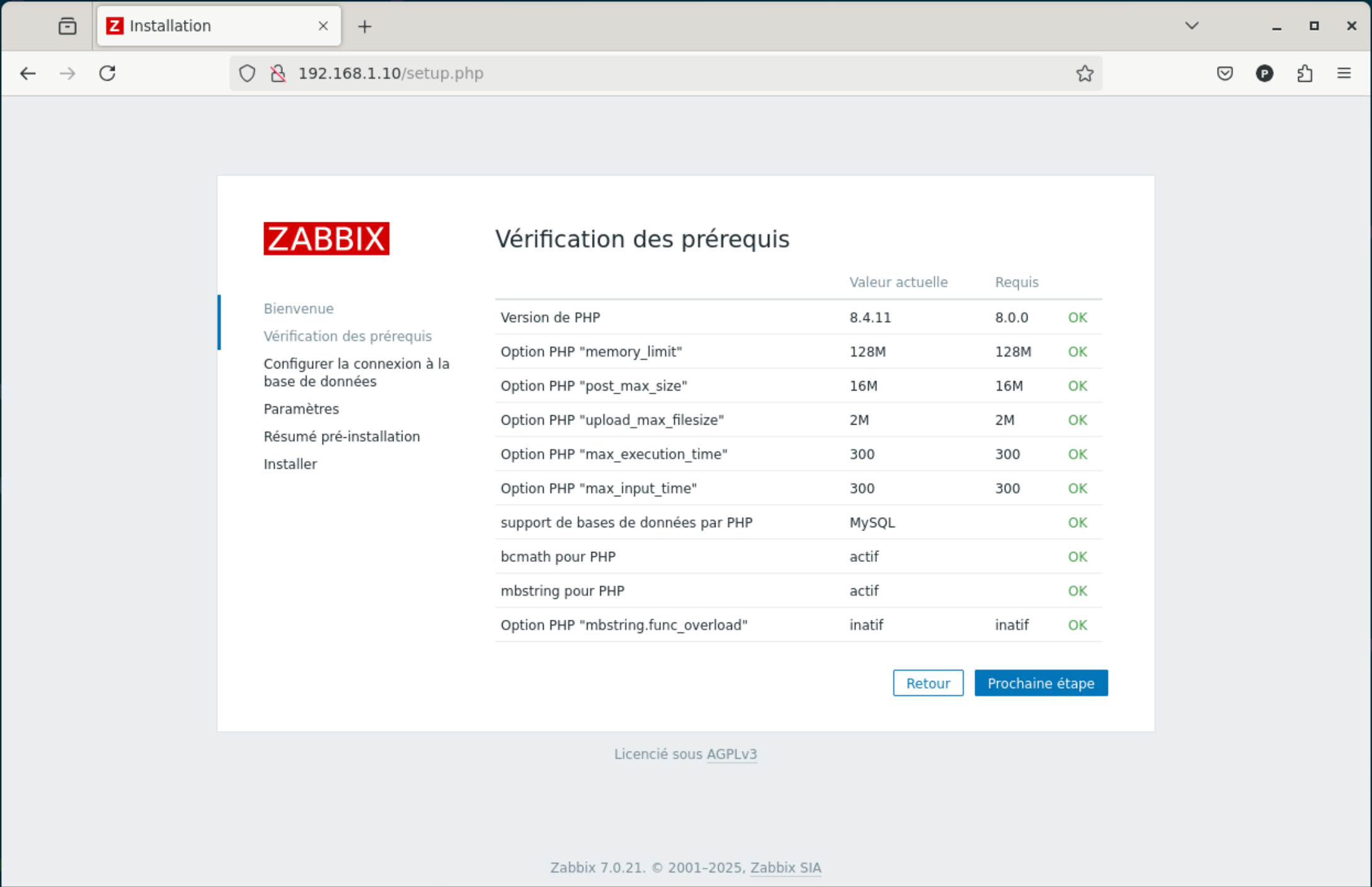The image size is (1372, 887).
Task: Open the recent browsing tab overview icon
Action: pos(67,26)
